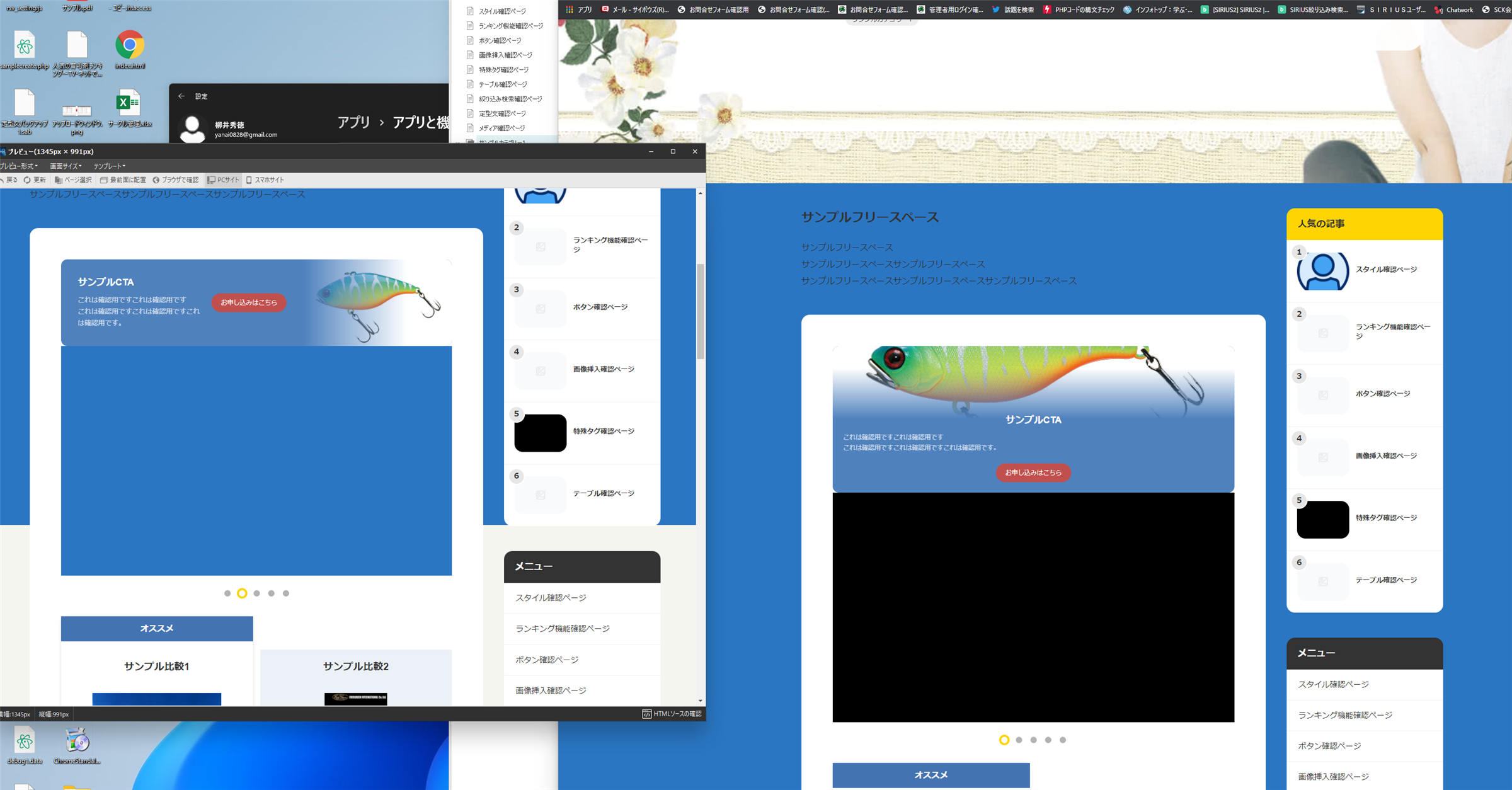Image resolution: width=1512 pixels, height=790 pixels.
Task: Click 特殊タグ確認ページ black thumbnail in preview window
Action: tap(541, 433)
